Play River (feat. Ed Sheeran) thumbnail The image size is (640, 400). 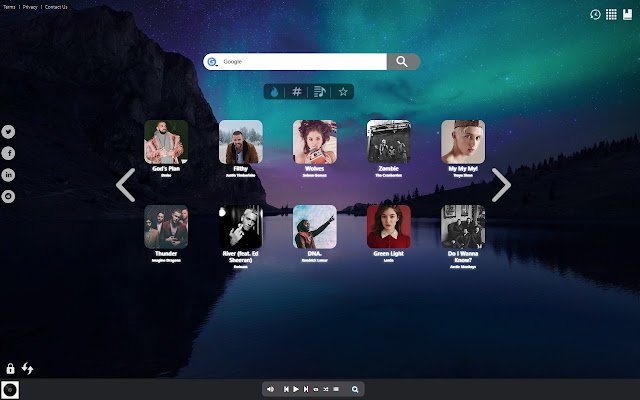coord(241,227)
